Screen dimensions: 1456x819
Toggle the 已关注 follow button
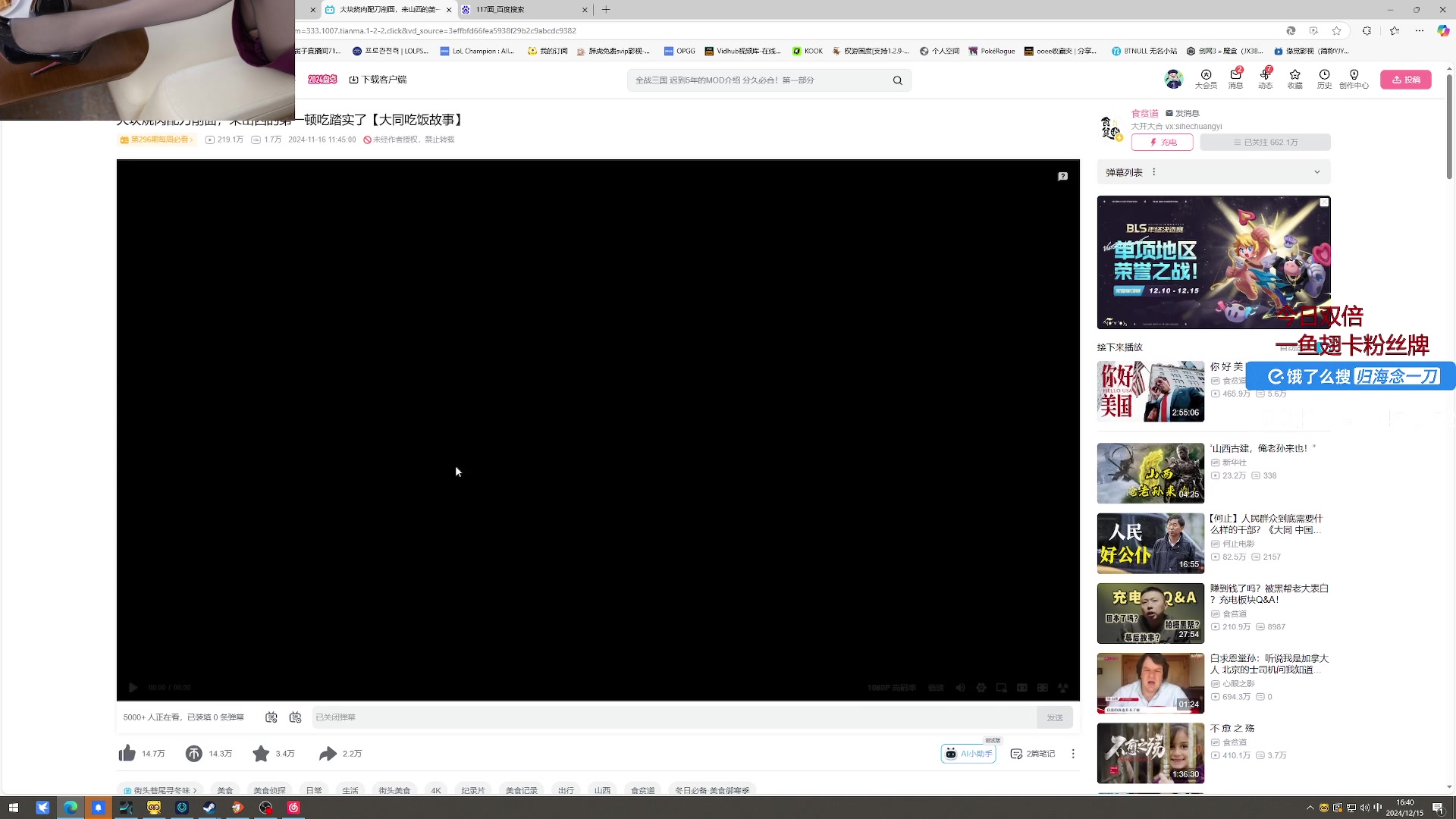[1266, 143]
